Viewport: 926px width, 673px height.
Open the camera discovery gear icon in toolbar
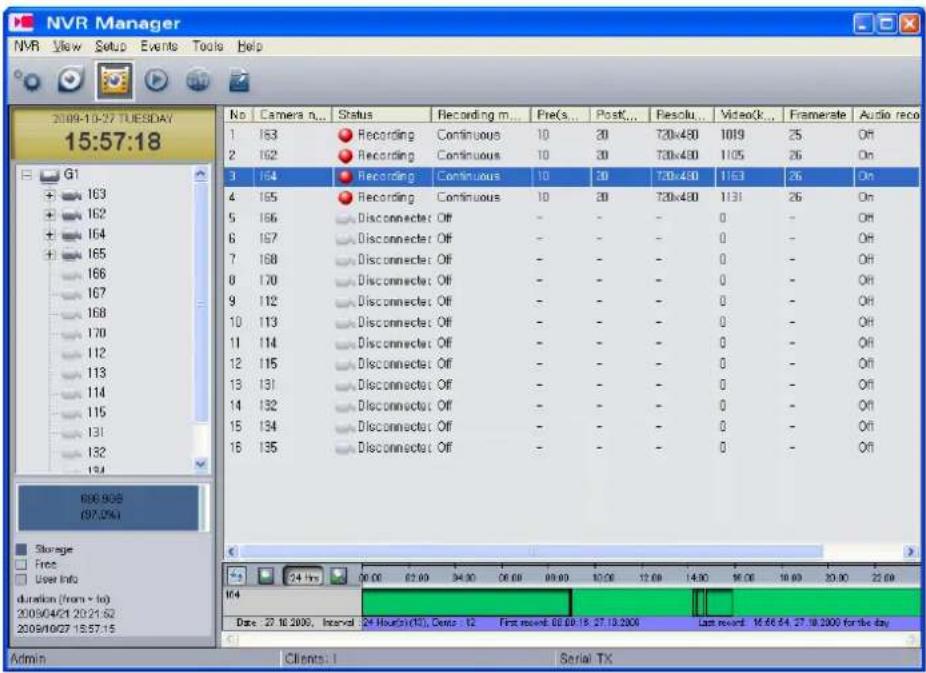pyautogui.click(x=28, y=81)
